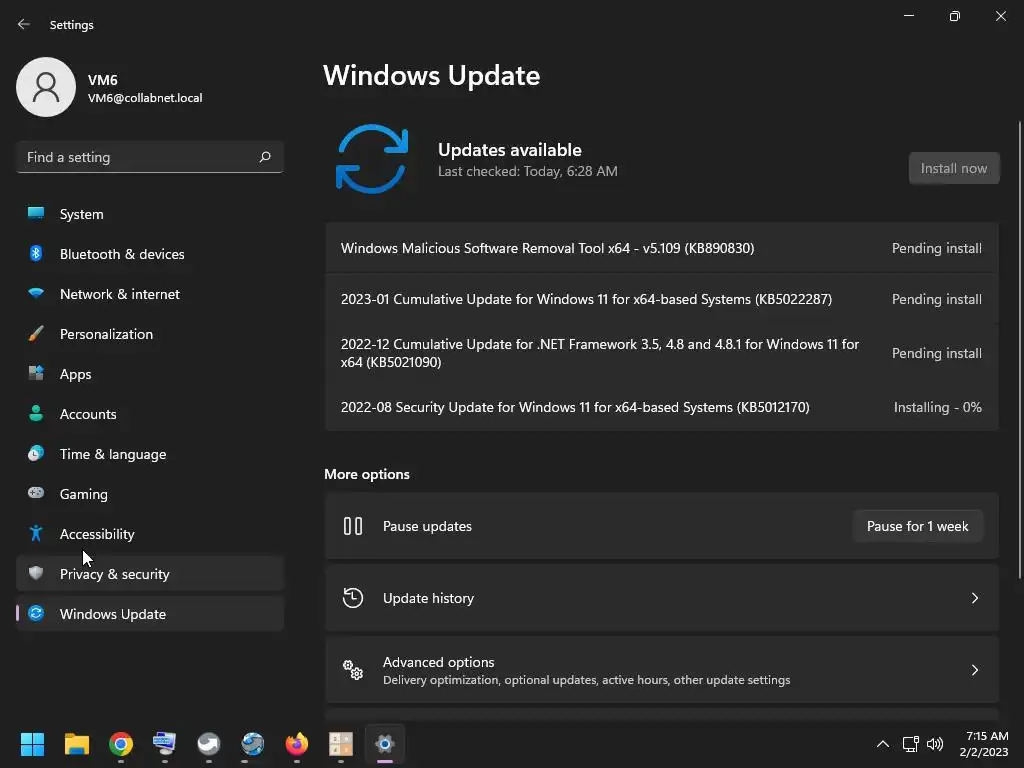Click the Privacy & security shield icon
Screen dimensions: 1024x768
point(36,573)
